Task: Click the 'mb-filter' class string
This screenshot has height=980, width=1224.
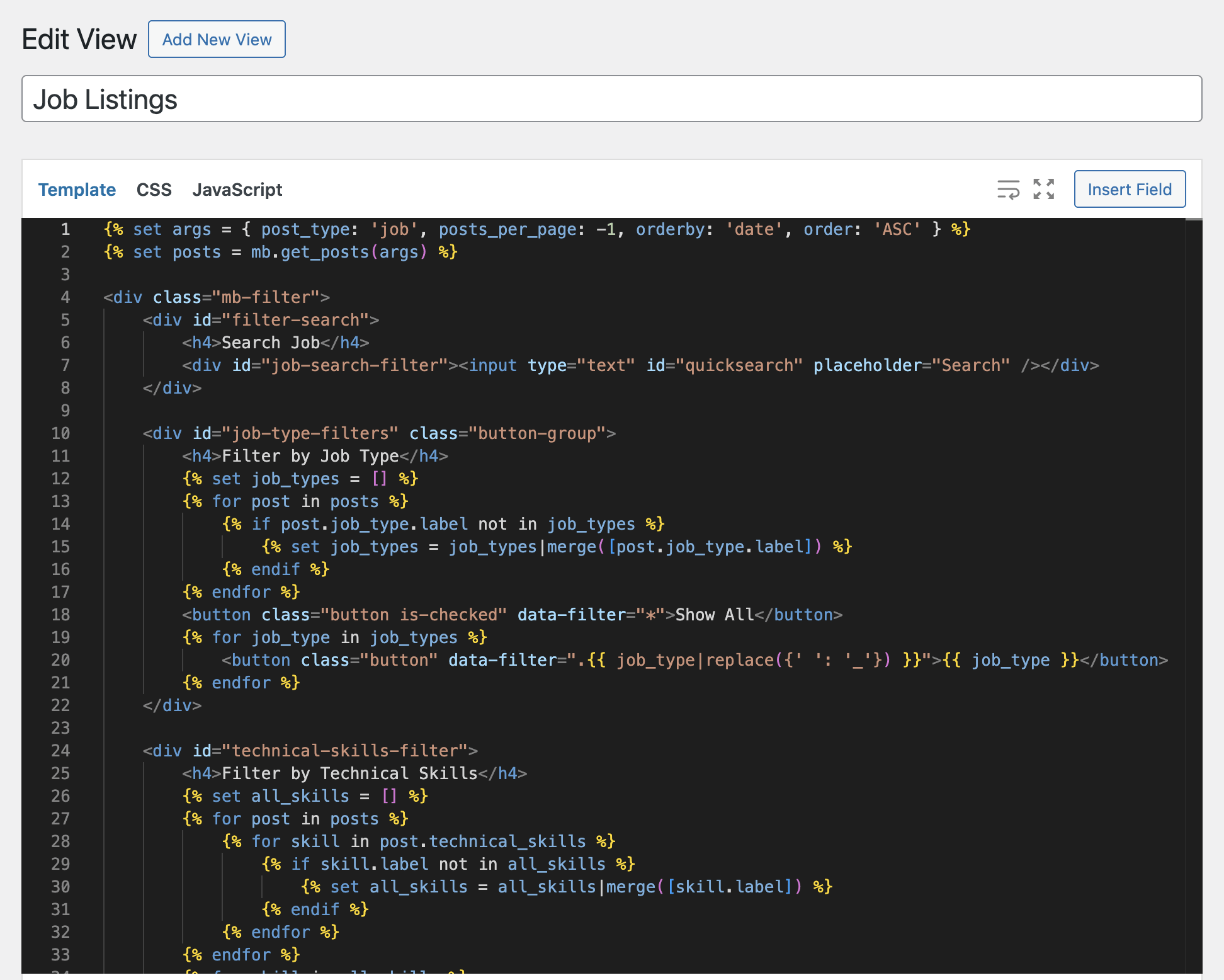Action: (271, 297)
